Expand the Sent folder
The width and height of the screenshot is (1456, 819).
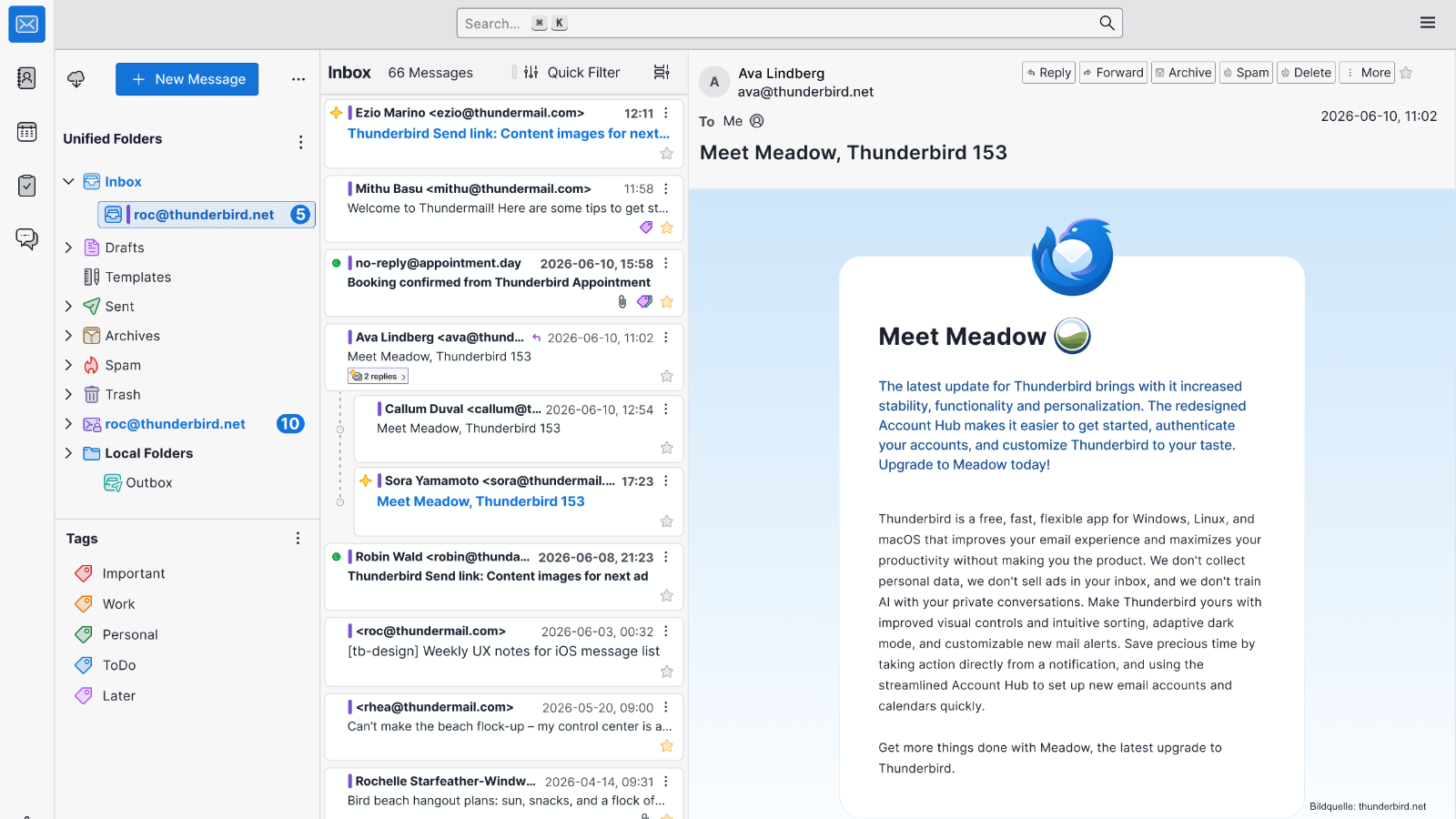pos(68,307)
